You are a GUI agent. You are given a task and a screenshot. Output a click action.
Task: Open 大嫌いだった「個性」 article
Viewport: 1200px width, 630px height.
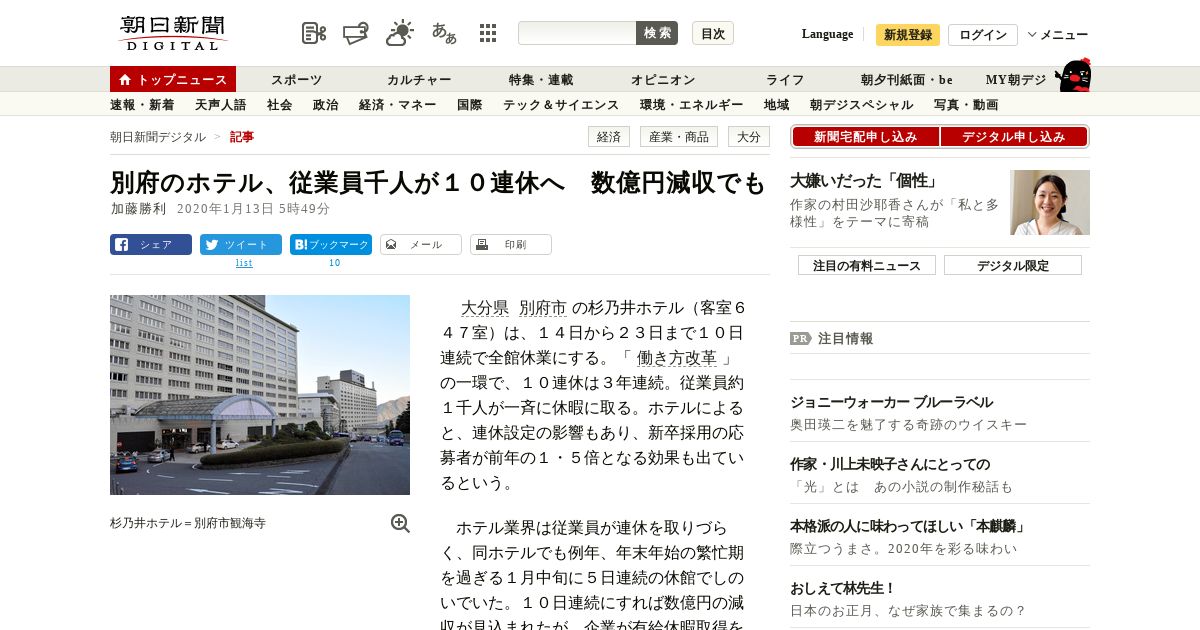[864, 181]
